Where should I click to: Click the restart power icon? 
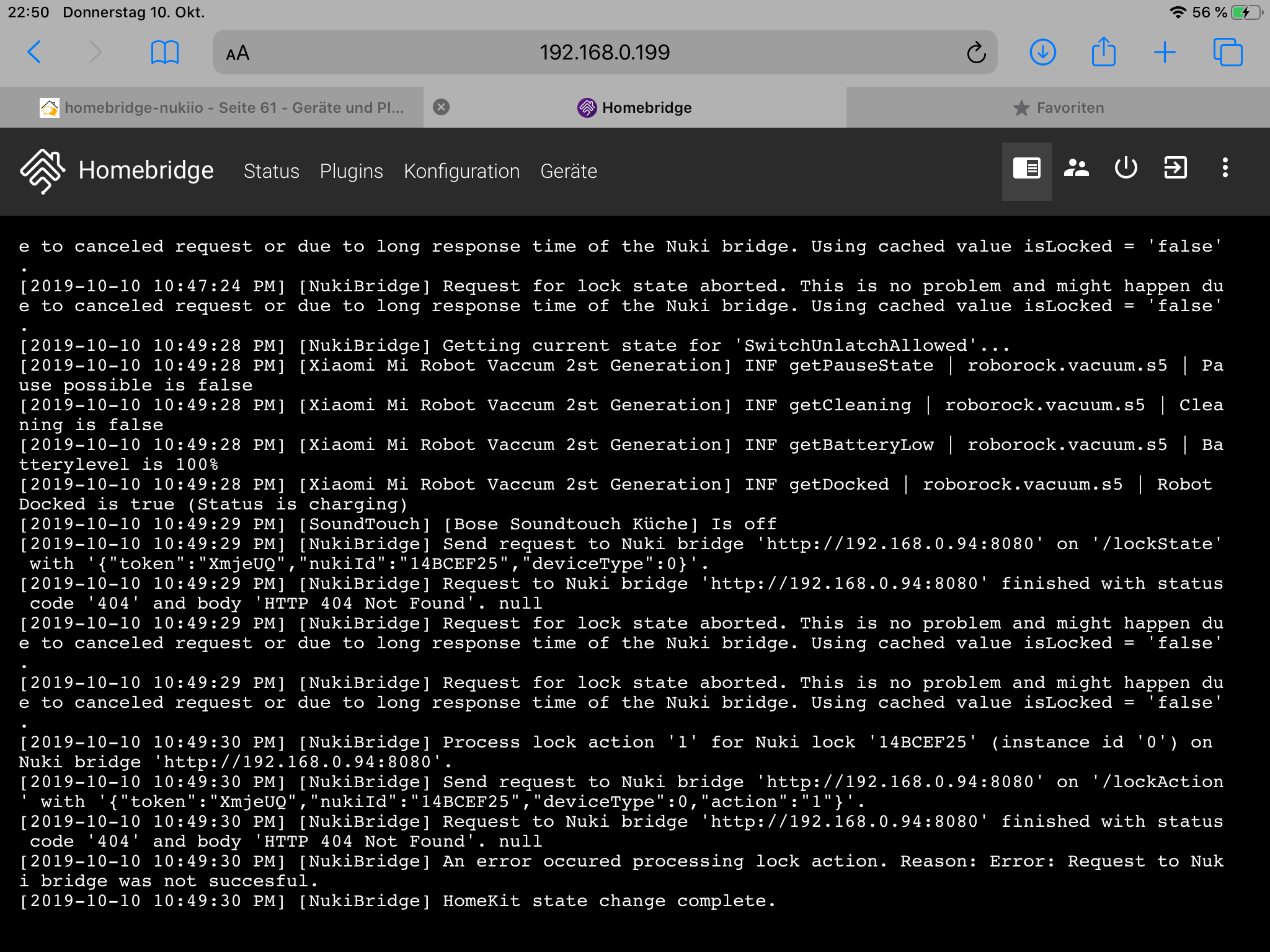(x=1126, y=169)
